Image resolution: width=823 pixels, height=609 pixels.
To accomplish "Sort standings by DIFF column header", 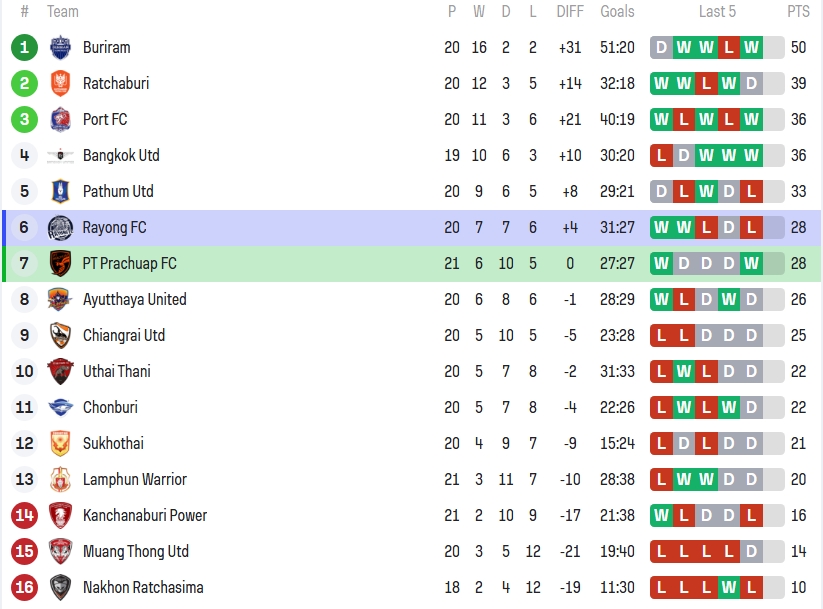I will (x=570, y=12).
